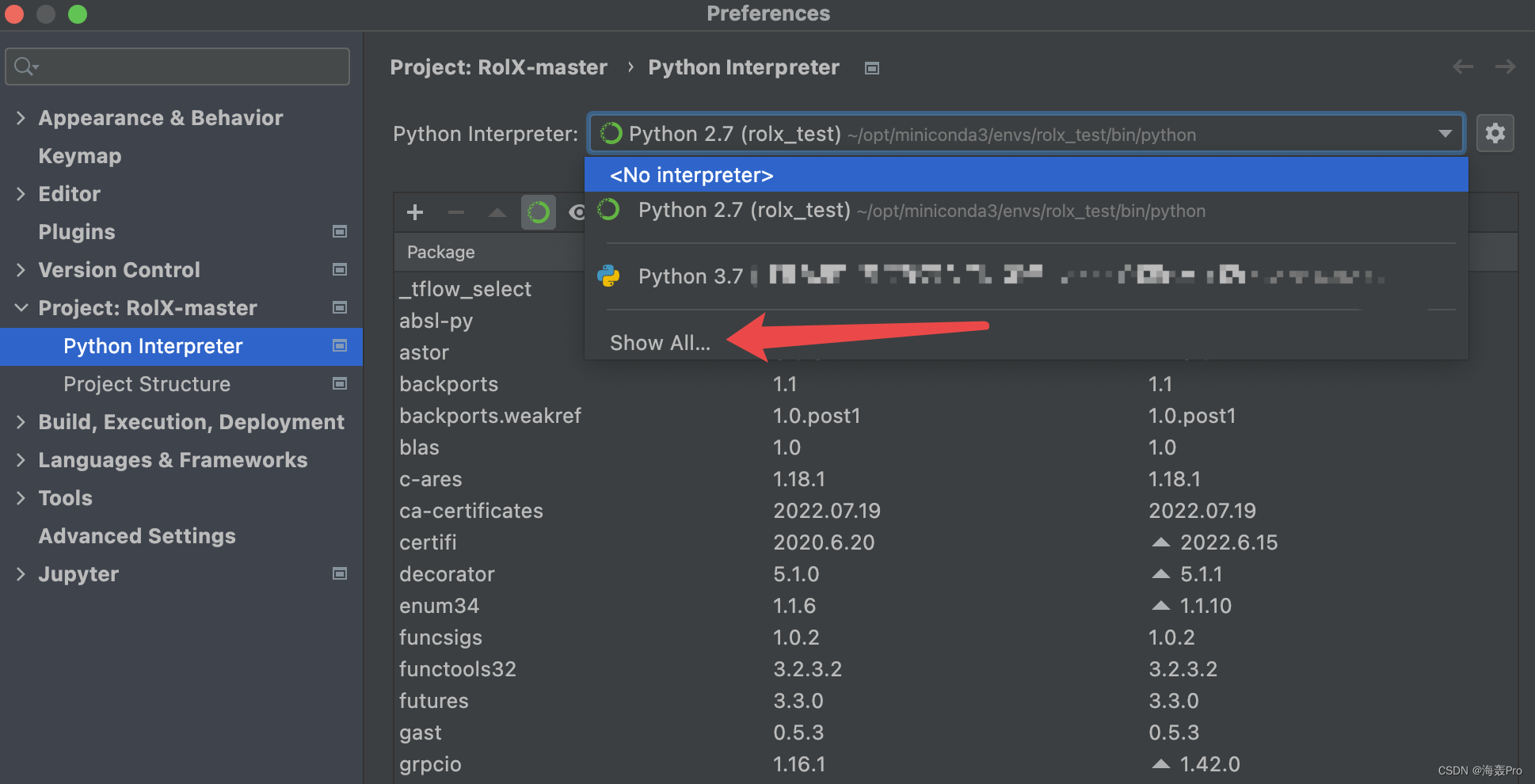This screenshot has width=1535, height=784.
Task: Open the Python Interpreter dropdown arrow
Action: click(x=1445, y=134)
